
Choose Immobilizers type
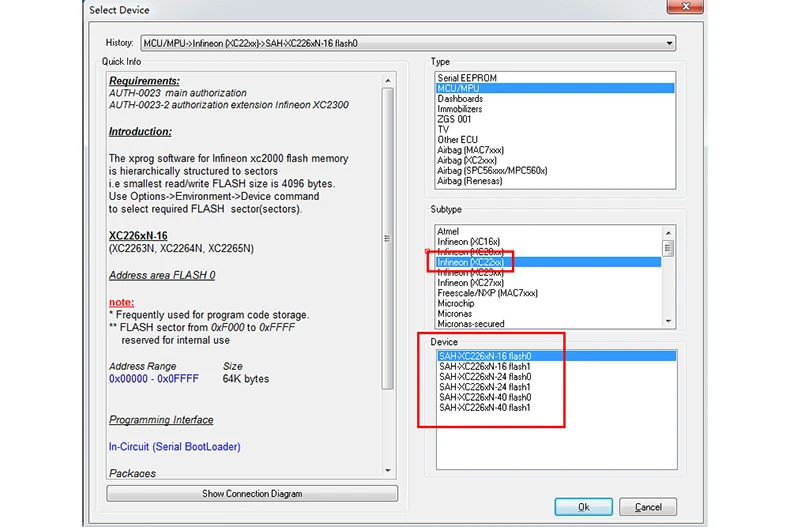pos(554,109)
